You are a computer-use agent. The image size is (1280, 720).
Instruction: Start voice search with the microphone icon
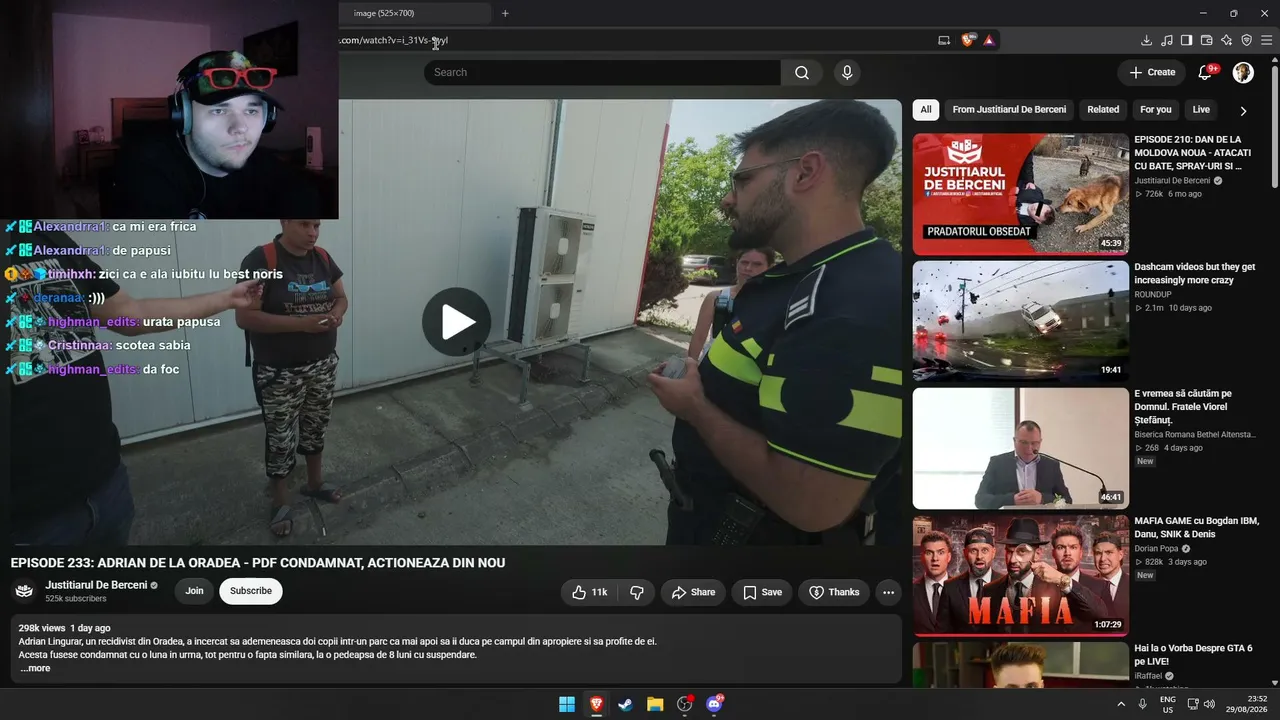pyautogui.click(x=847, y=72)
